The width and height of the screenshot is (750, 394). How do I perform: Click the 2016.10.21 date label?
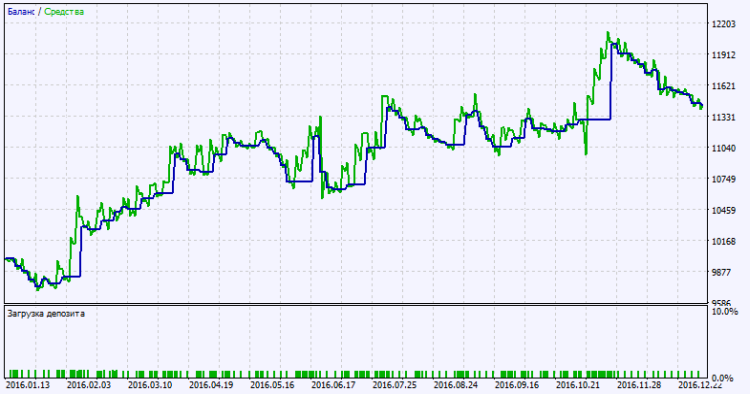(578, 384)
